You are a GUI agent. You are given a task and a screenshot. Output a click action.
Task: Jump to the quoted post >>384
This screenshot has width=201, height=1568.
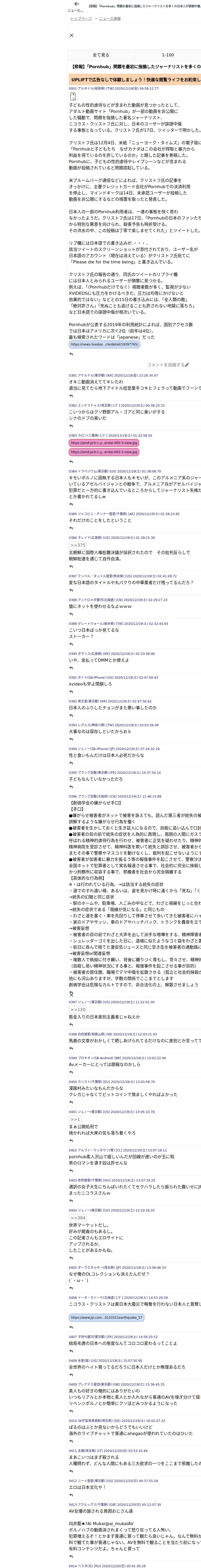[77, 1218]
